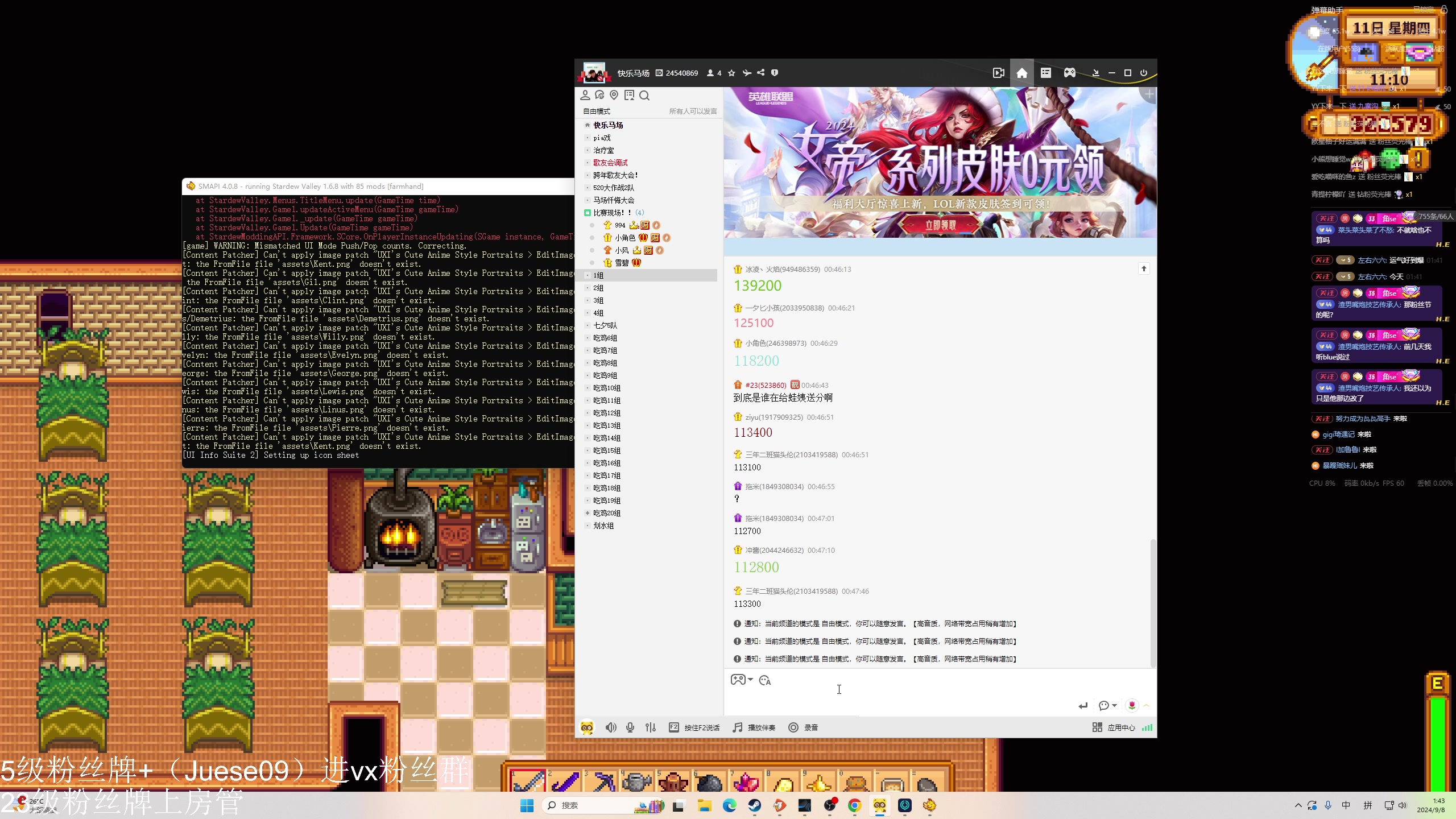This screenshot has height=819, width=1456.
Task: Switch the Chinese input mode 中 indicator
Action: tap(1346, 805)
